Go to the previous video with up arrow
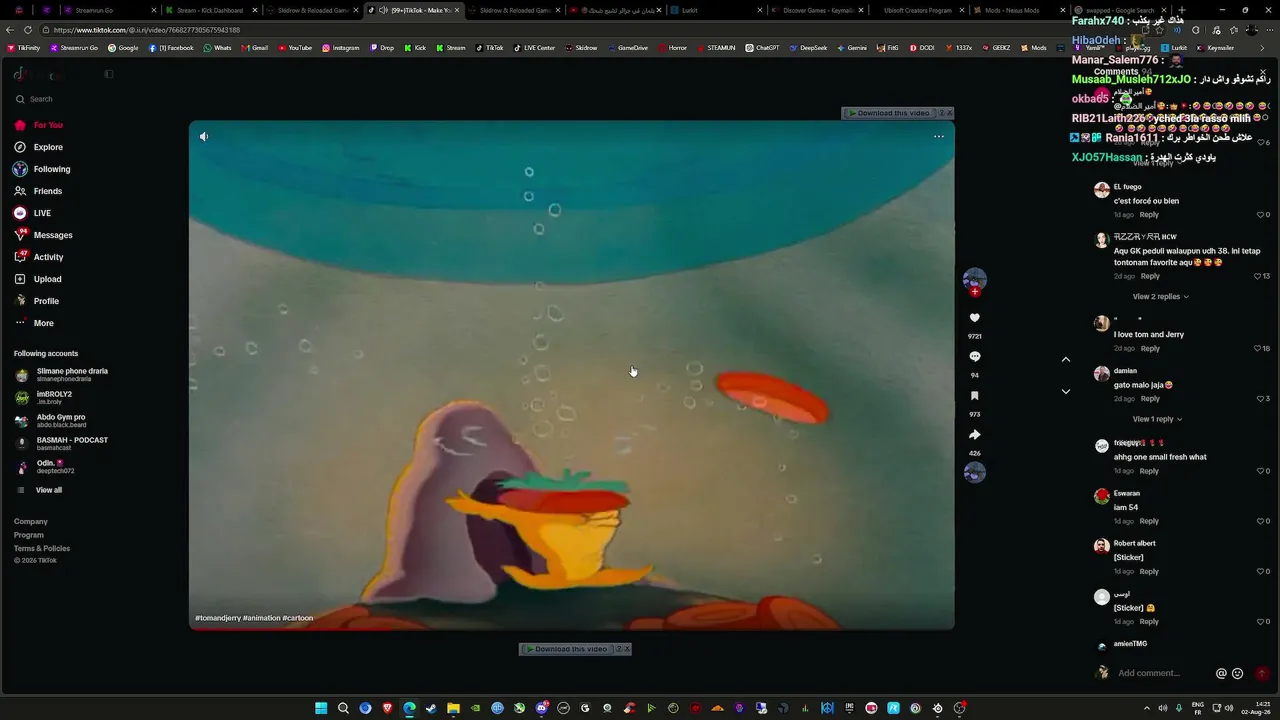Image resolution: width=1280 pixels, height=720 pixels. tap(1066, 359)
